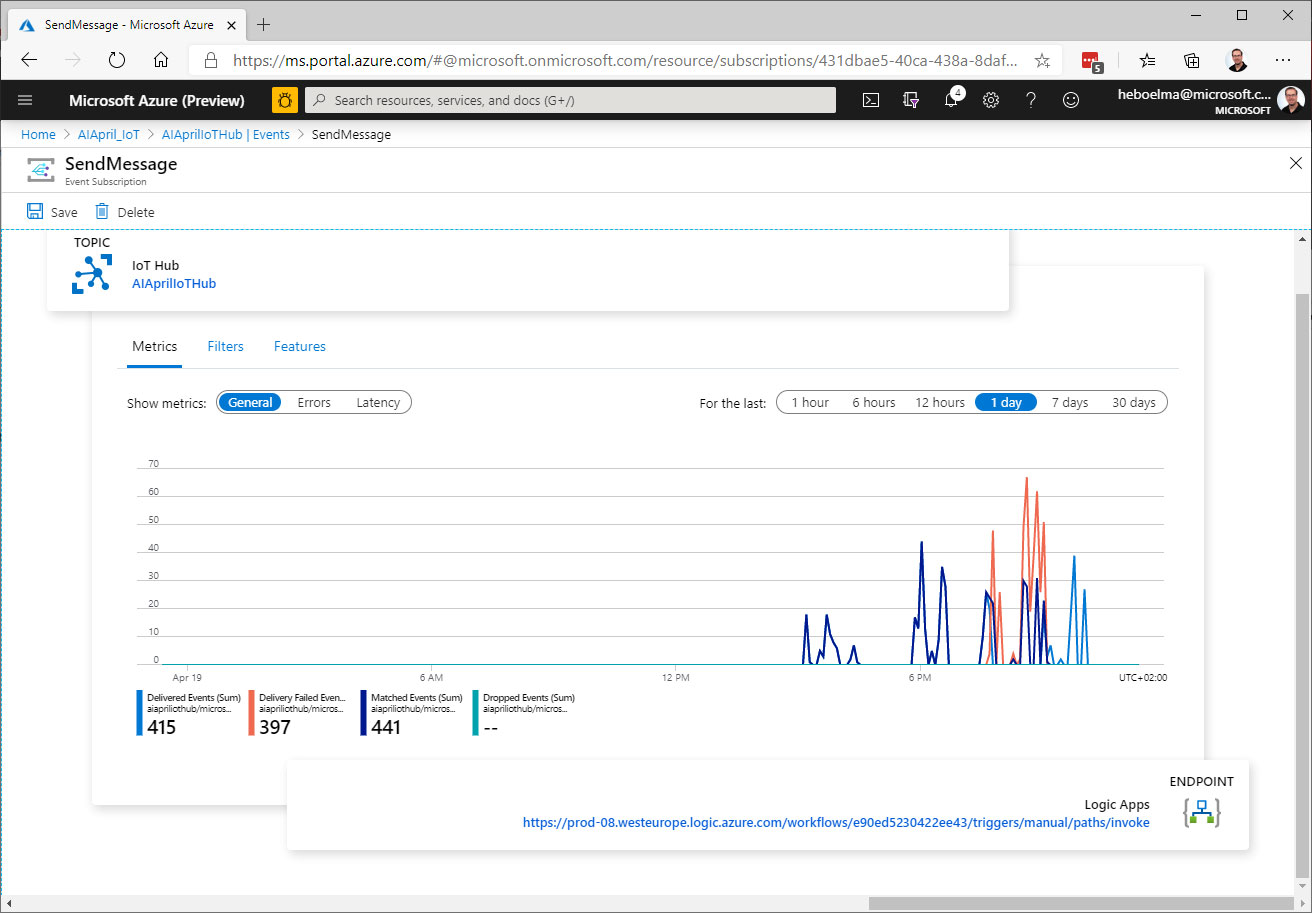Open the Azure help question mark
This screenshot has height=913, width=1312.
click(1031, 100)
